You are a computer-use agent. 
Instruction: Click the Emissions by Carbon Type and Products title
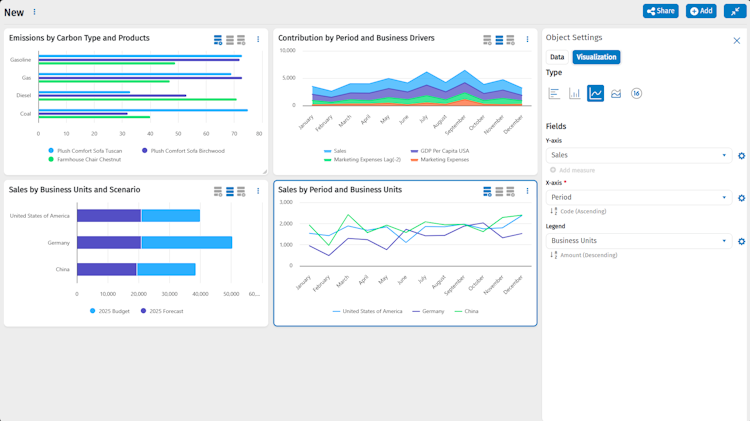point(79,38)
